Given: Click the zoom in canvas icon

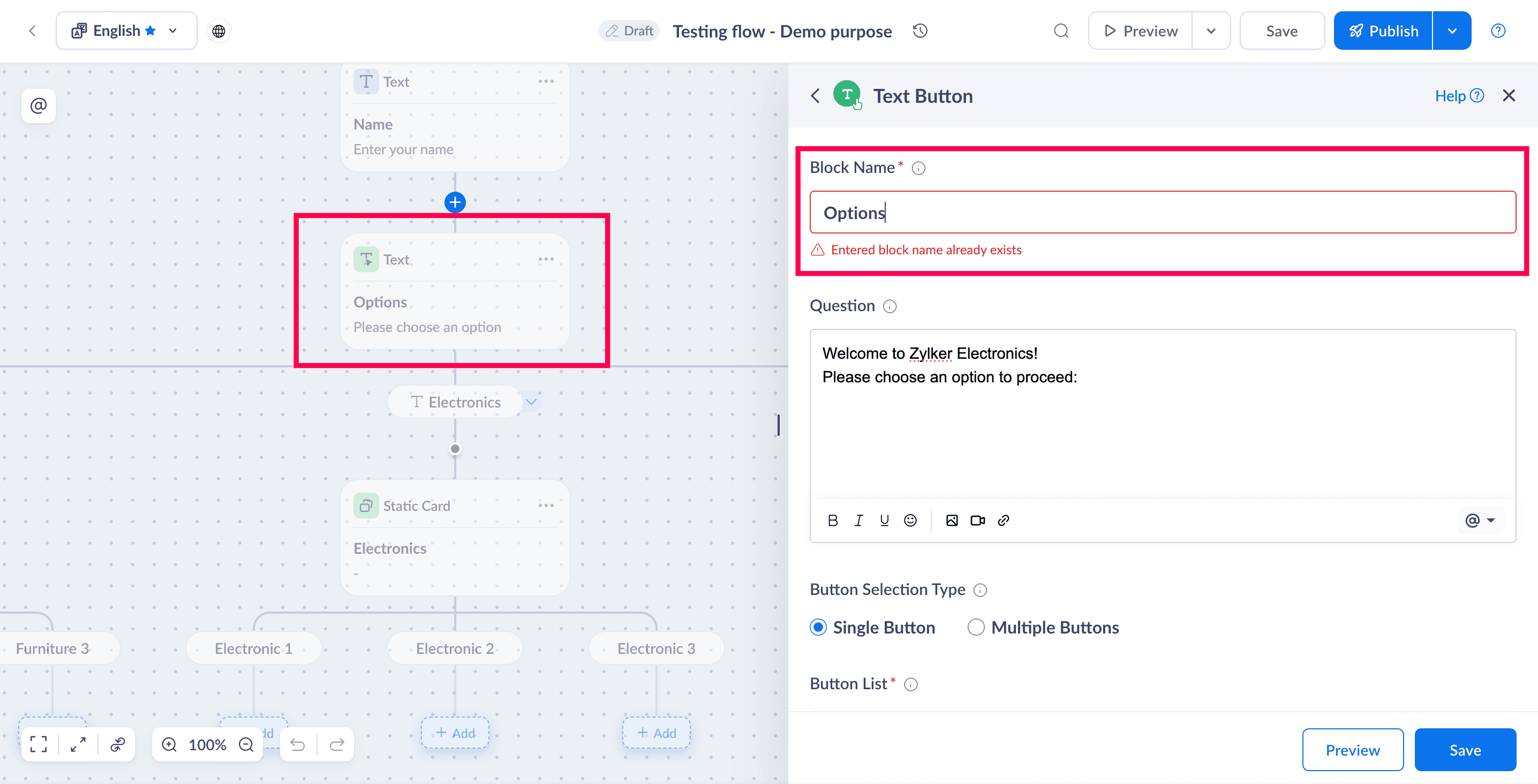Looking at the screenshot, I should pyautogui.click(x=169, y=744).
